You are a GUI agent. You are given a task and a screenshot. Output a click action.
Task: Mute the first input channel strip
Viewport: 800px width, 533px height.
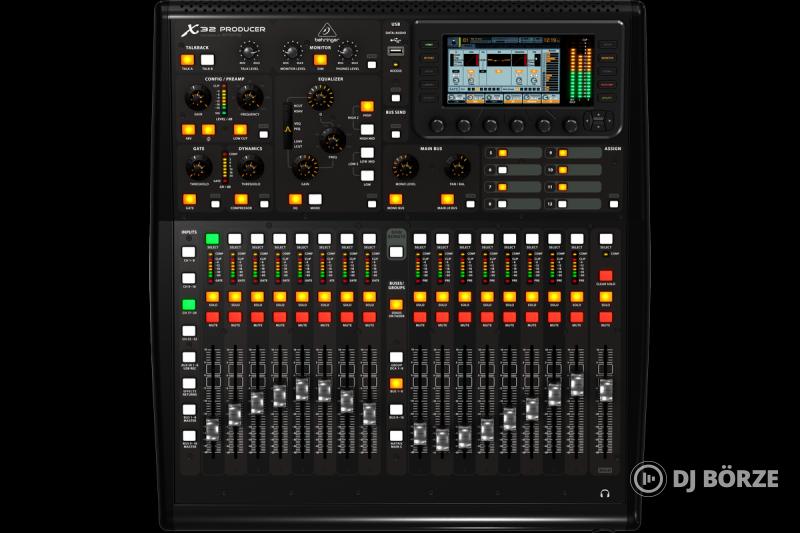coord(212,317)
